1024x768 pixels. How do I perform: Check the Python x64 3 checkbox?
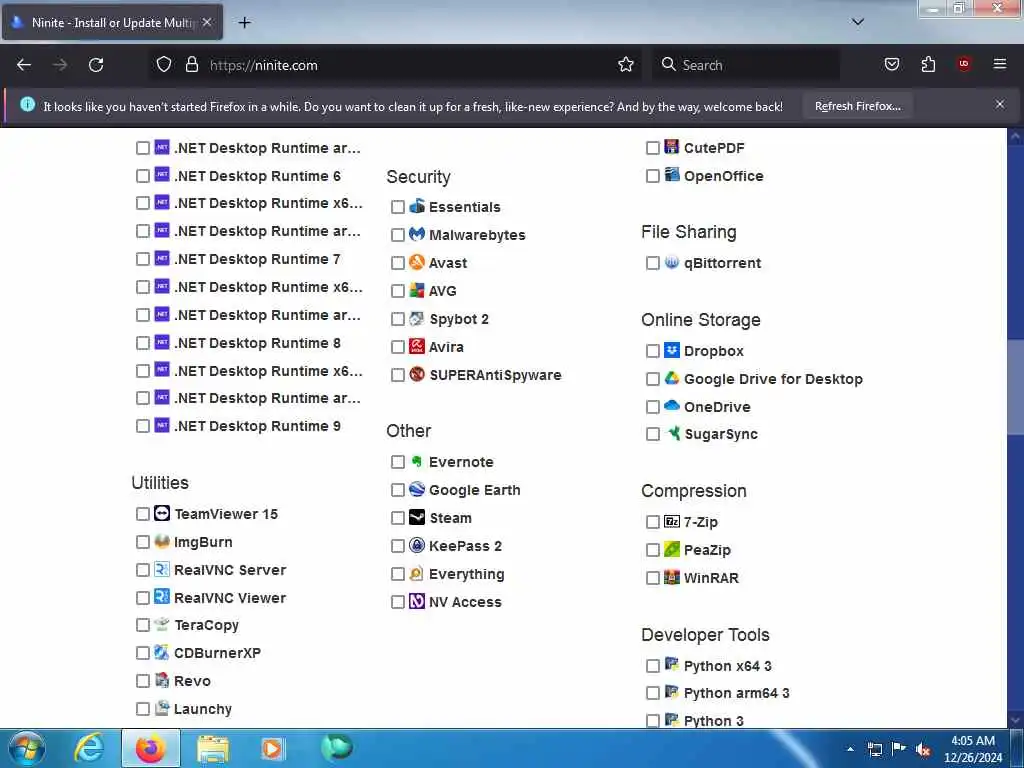coord(652,666)
